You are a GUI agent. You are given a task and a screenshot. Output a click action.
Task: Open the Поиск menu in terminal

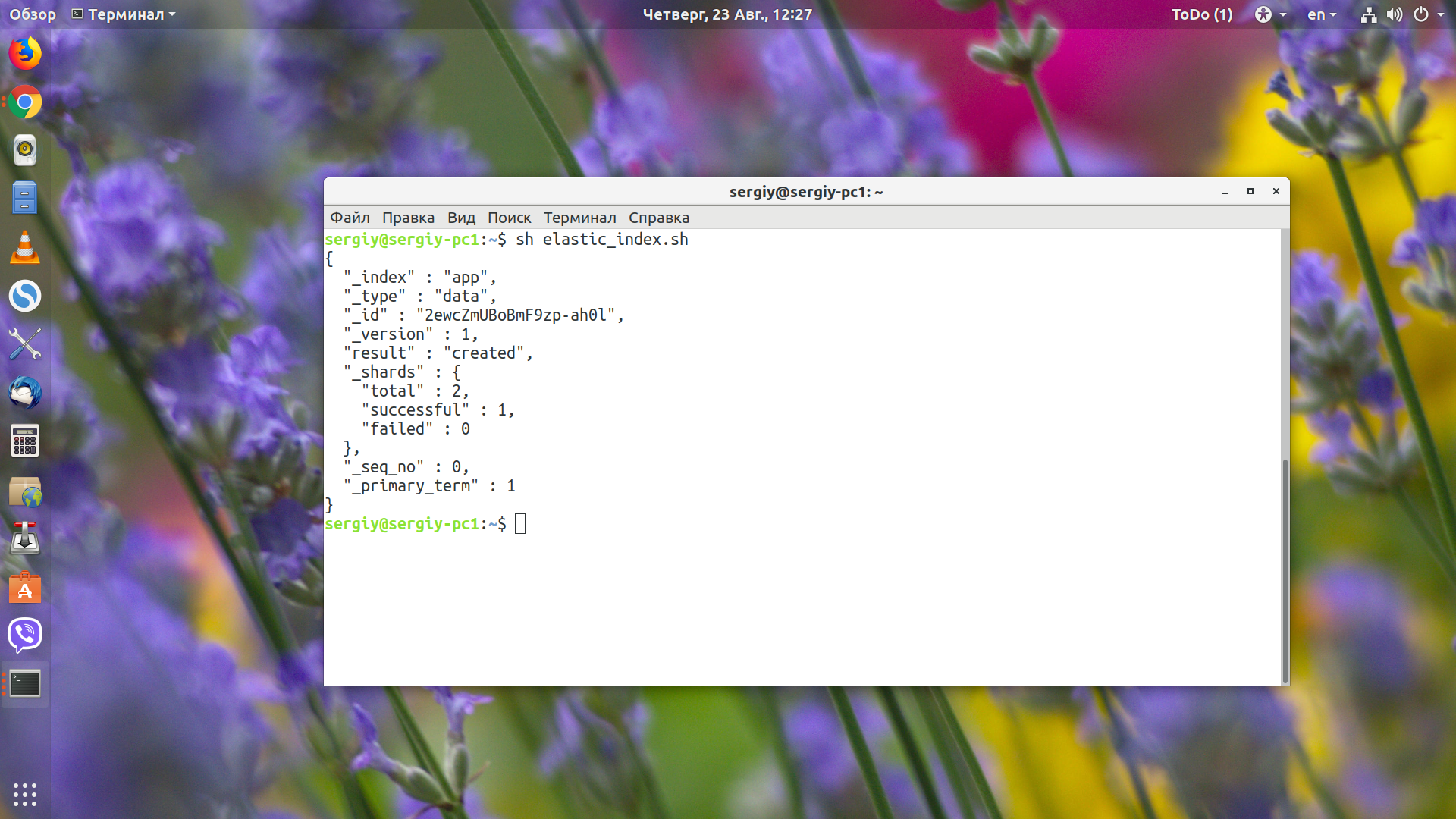point(509,218)
